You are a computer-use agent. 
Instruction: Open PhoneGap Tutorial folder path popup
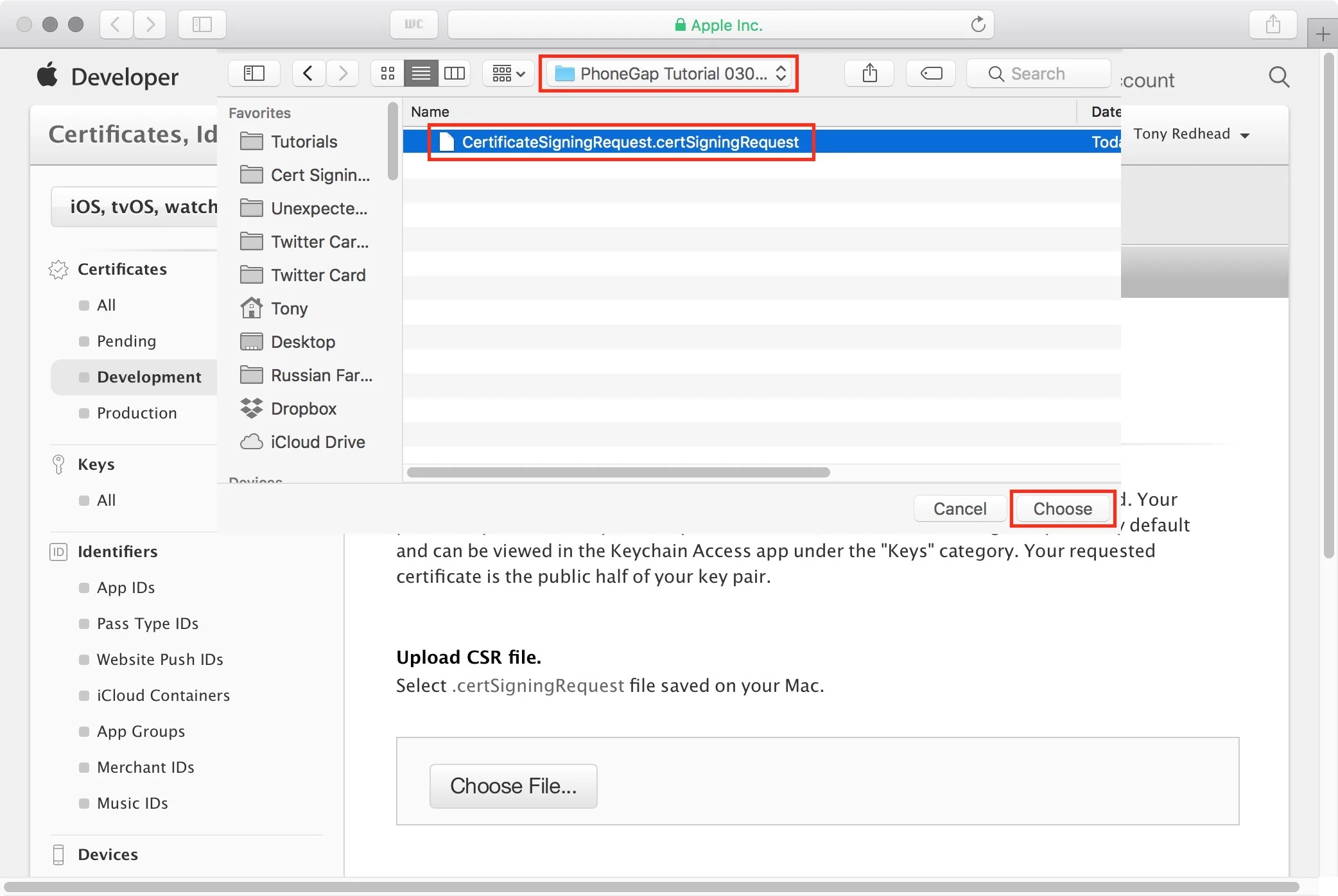pos(669,73)
